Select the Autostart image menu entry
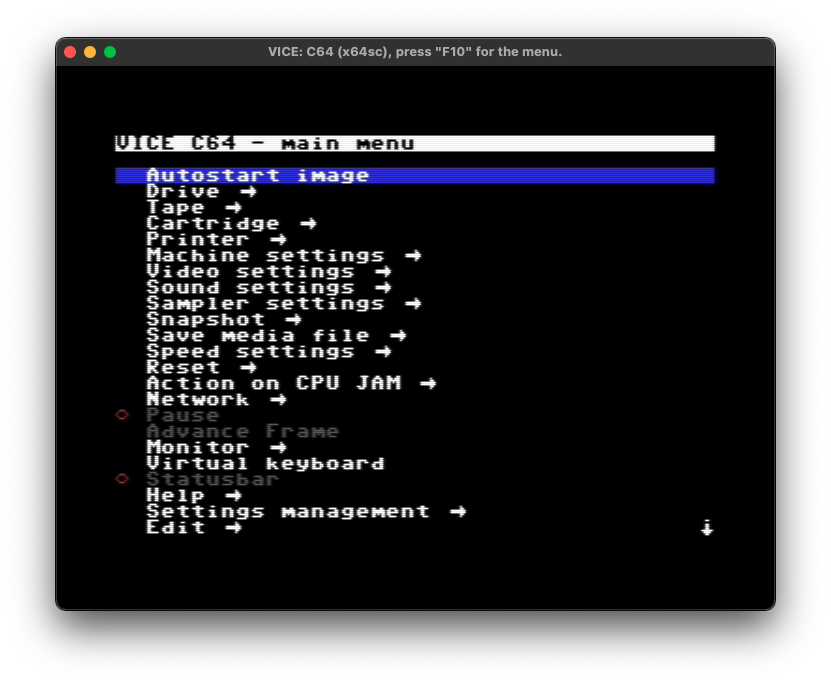Viewport: 831px width, 684px height. tap(257, 176)
